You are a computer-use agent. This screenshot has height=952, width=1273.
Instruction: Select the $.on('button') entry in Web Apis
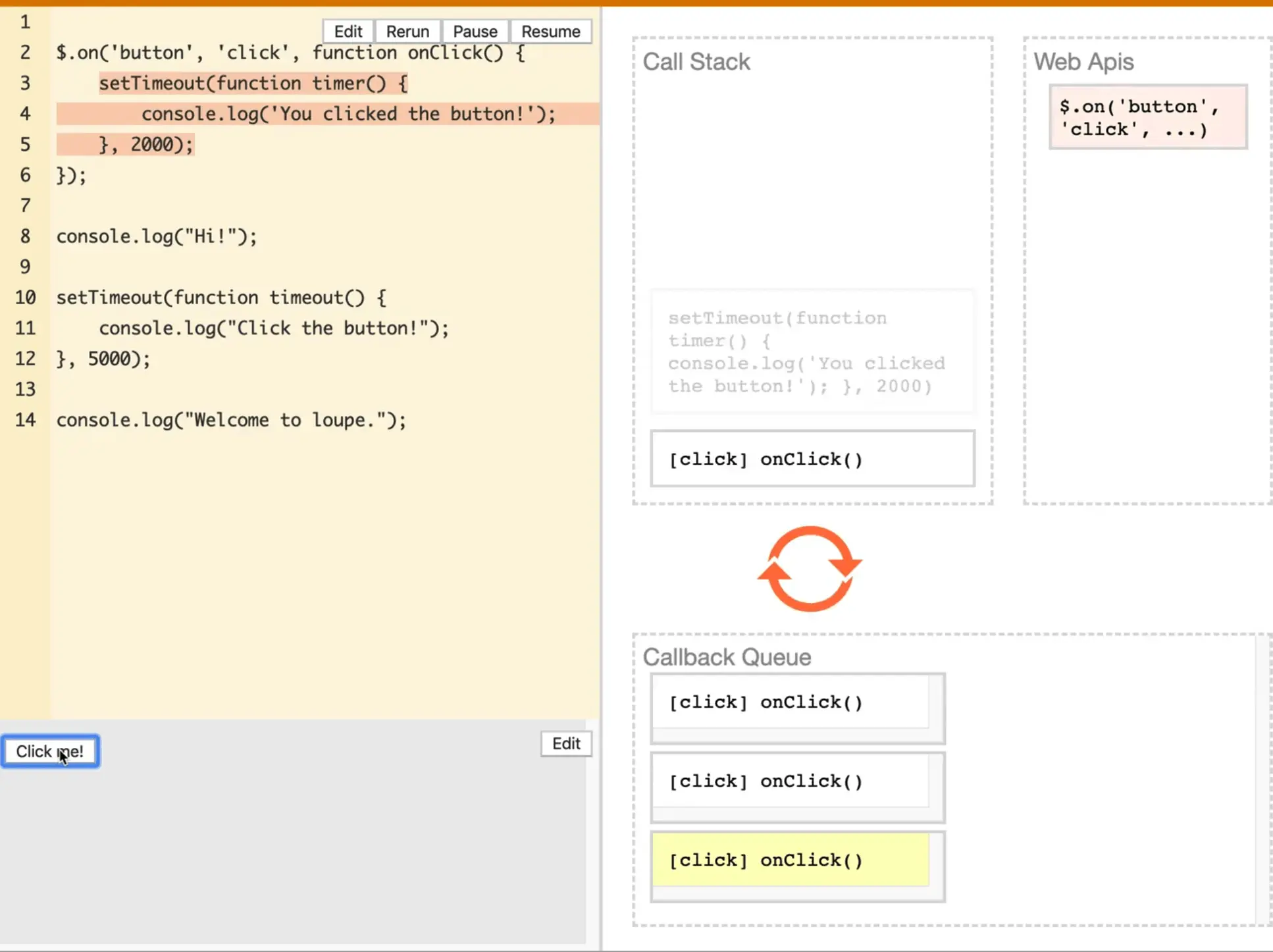coord(1147,117)
